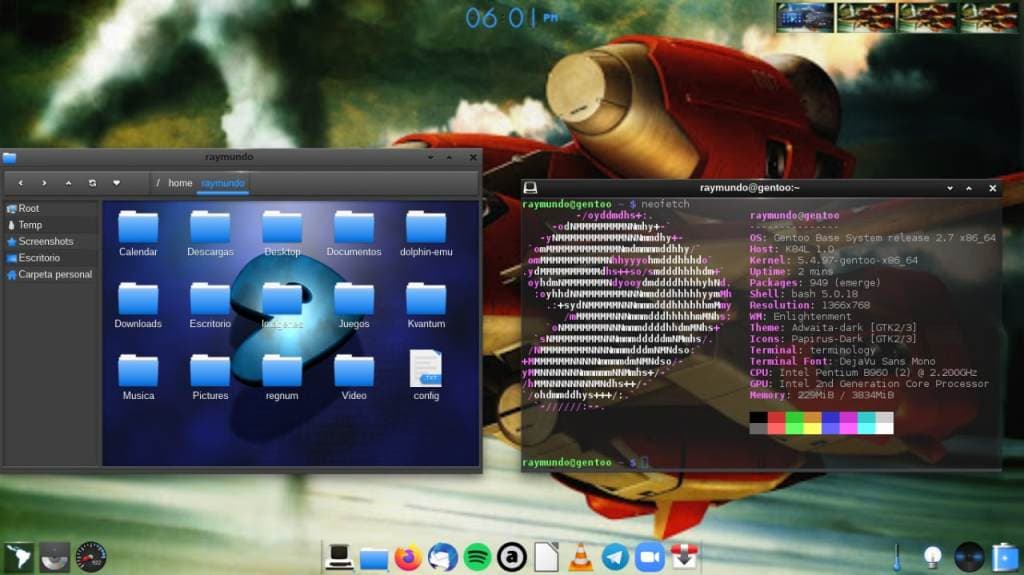Screen dimensions: 1024x575
Task: Click the 'raymundo' breadcrumb segment
Action: (223, 183)
